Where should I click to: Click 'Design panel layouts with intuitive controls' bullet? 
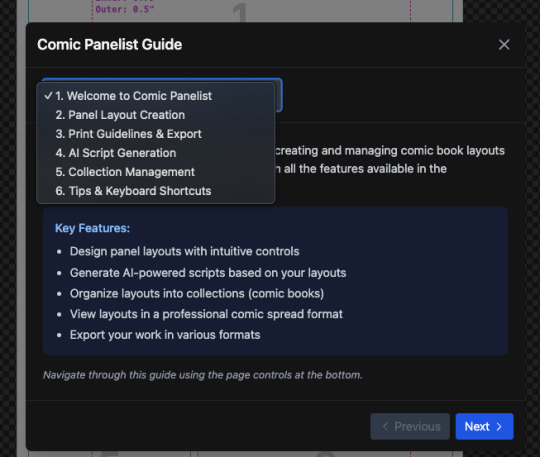coord(185,251)
